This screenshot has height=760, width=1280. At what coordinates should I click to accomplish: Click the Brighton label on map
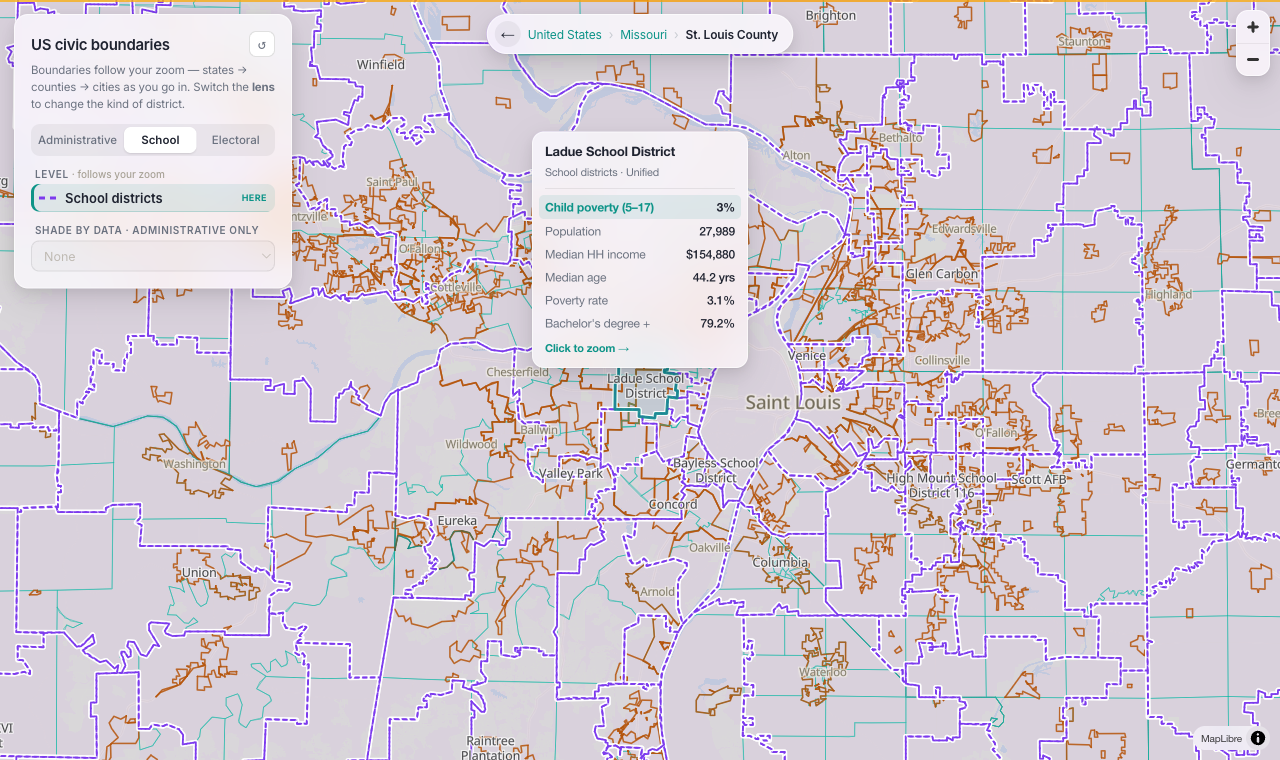pos(831,15)
